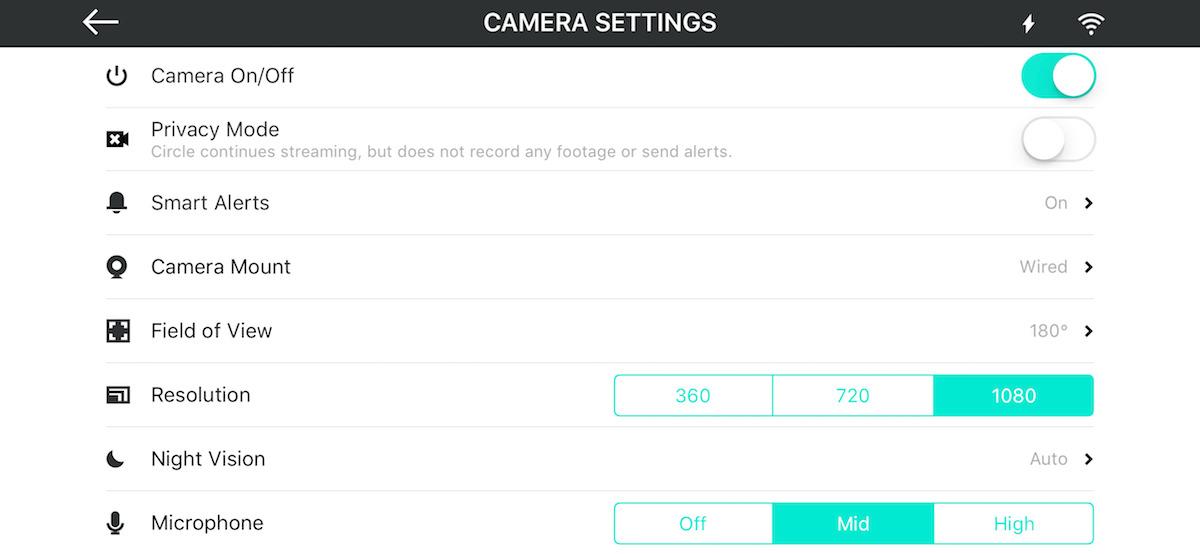
Task: Tap the Field of View crosshair icon
Action: (118, 331)
